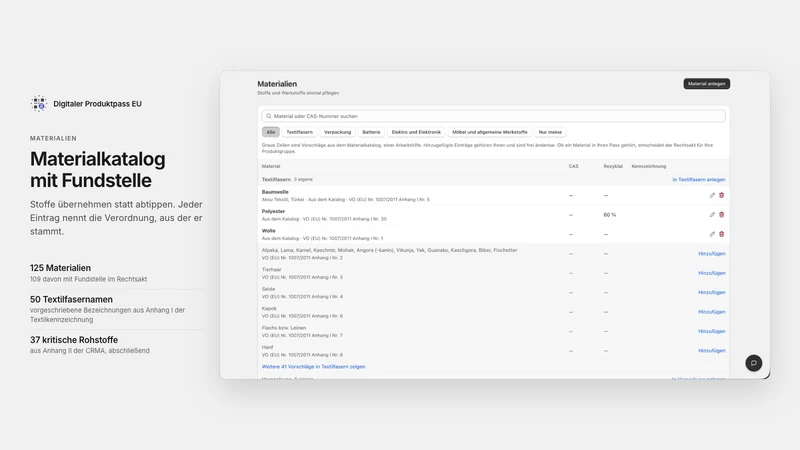Expand Weitere 41 Vorschläge in Textilfasern zeigen
The width and height of the screenshot is (800, 450).
tap(313, 367)
